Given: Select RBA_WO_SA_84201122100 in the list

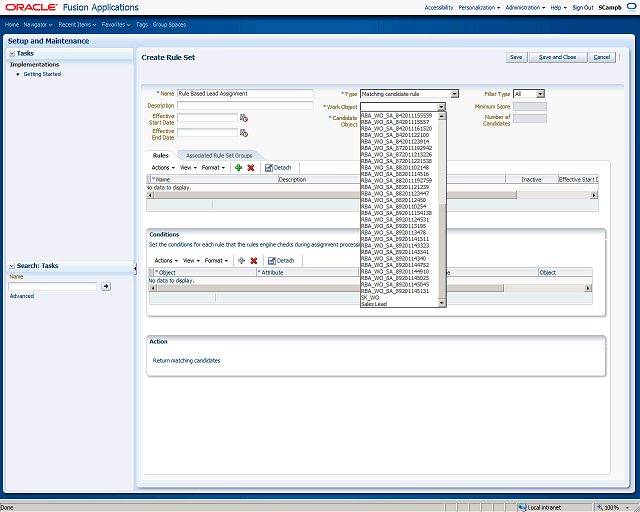Looking at the screenshot, I should pos(399,135).
